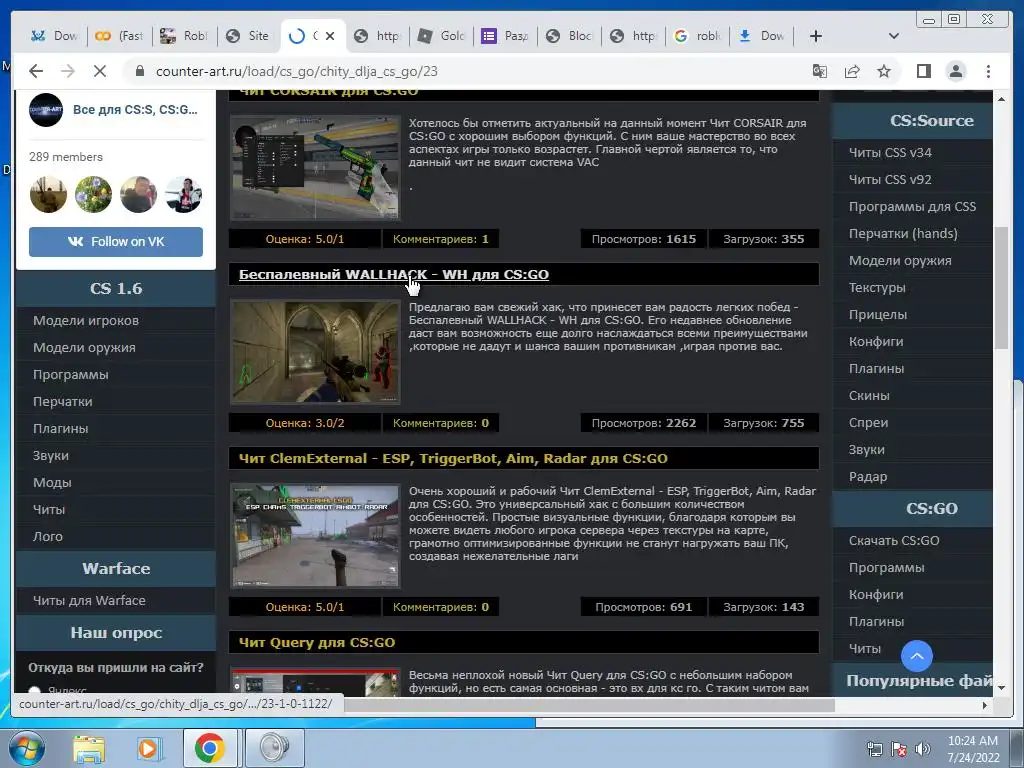Image resolution: width=1024 pixels, height=768 pixels.
Task: Switch to the 'Bloc' tab
Action: 569,36
